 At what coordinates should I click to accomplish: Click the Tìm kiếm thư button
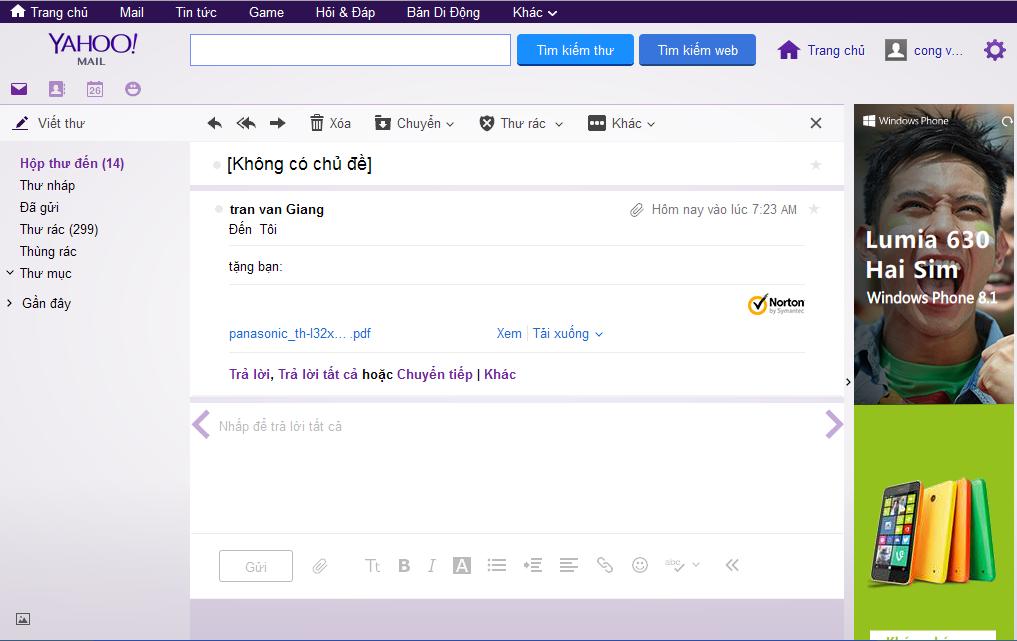pos(575,50)
